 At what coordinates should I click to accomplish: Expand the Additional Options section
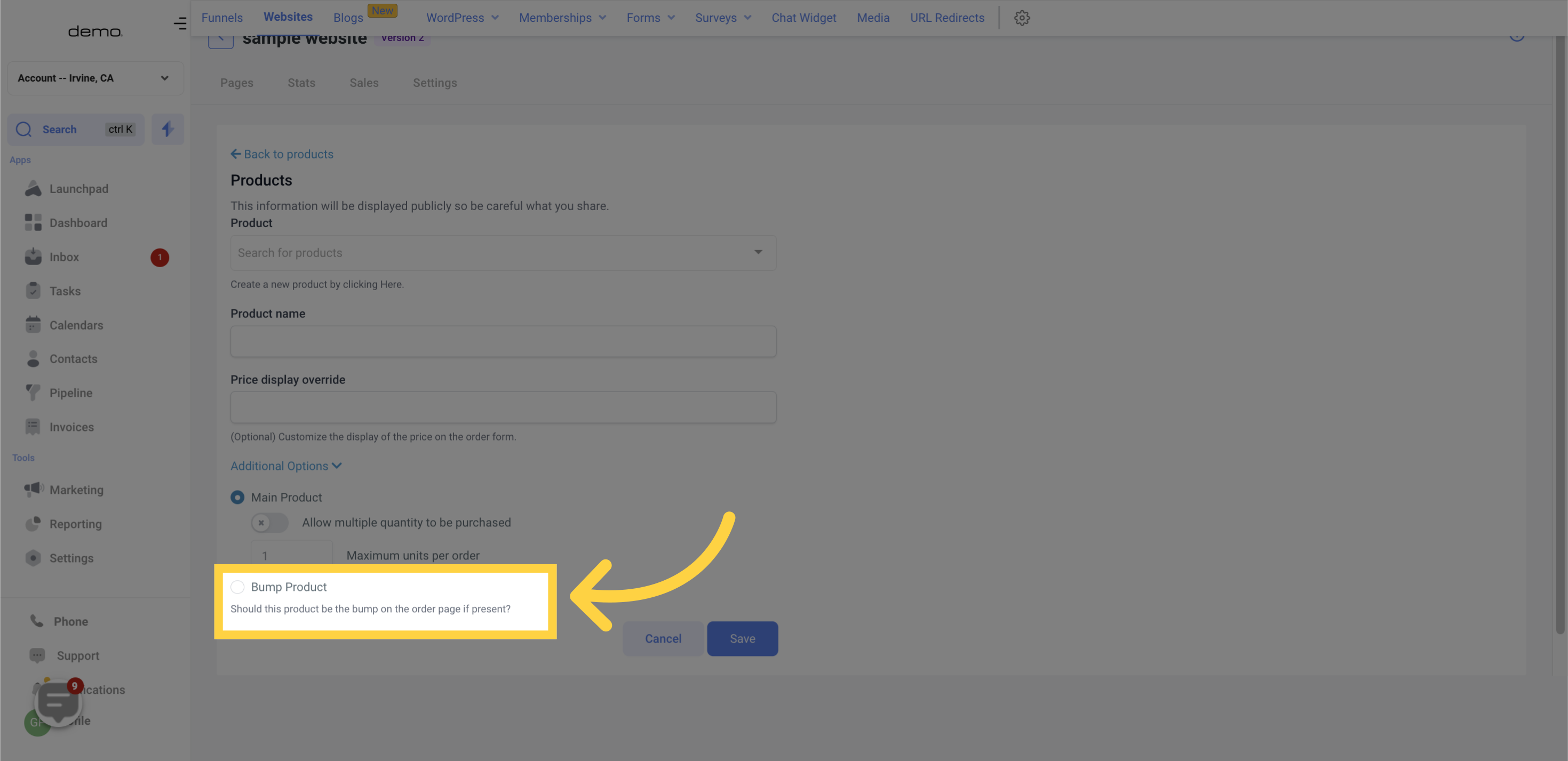coord(286,466)
